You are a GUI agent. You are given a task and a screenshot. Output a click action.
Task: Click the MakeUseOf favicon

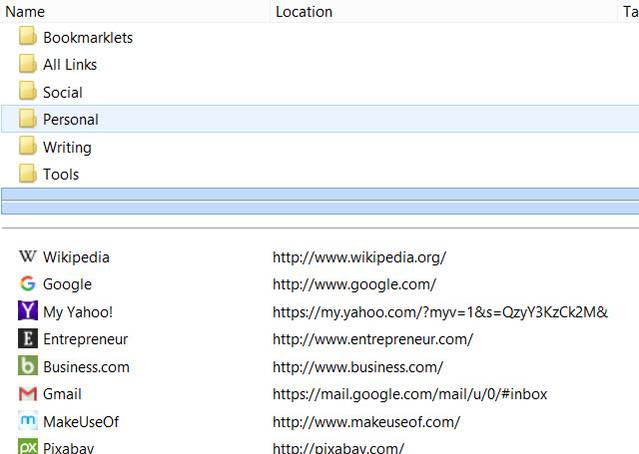point(28,421)
